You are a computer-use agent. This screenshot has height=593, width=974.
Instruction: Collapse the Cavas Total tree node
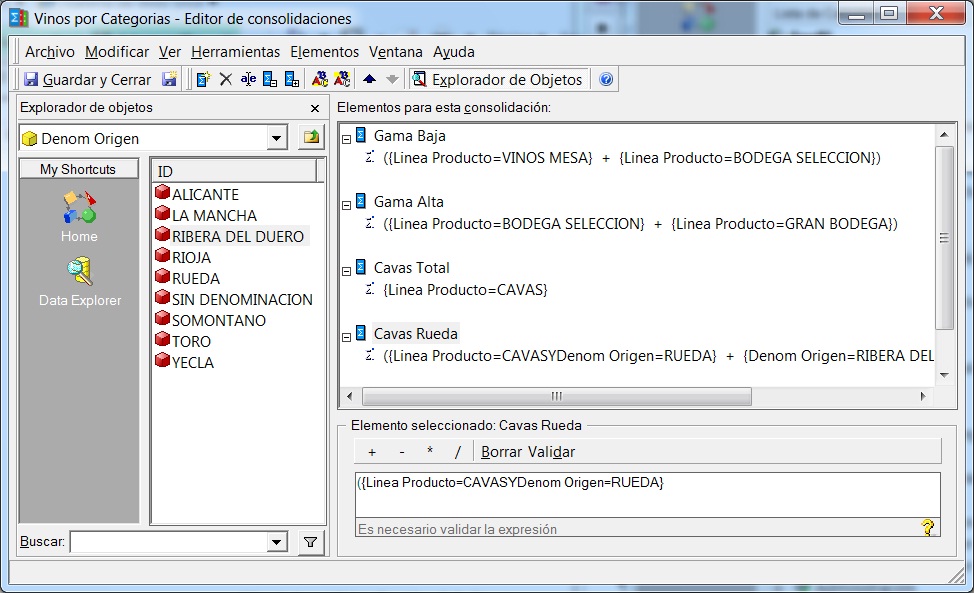tap(346, 269)
